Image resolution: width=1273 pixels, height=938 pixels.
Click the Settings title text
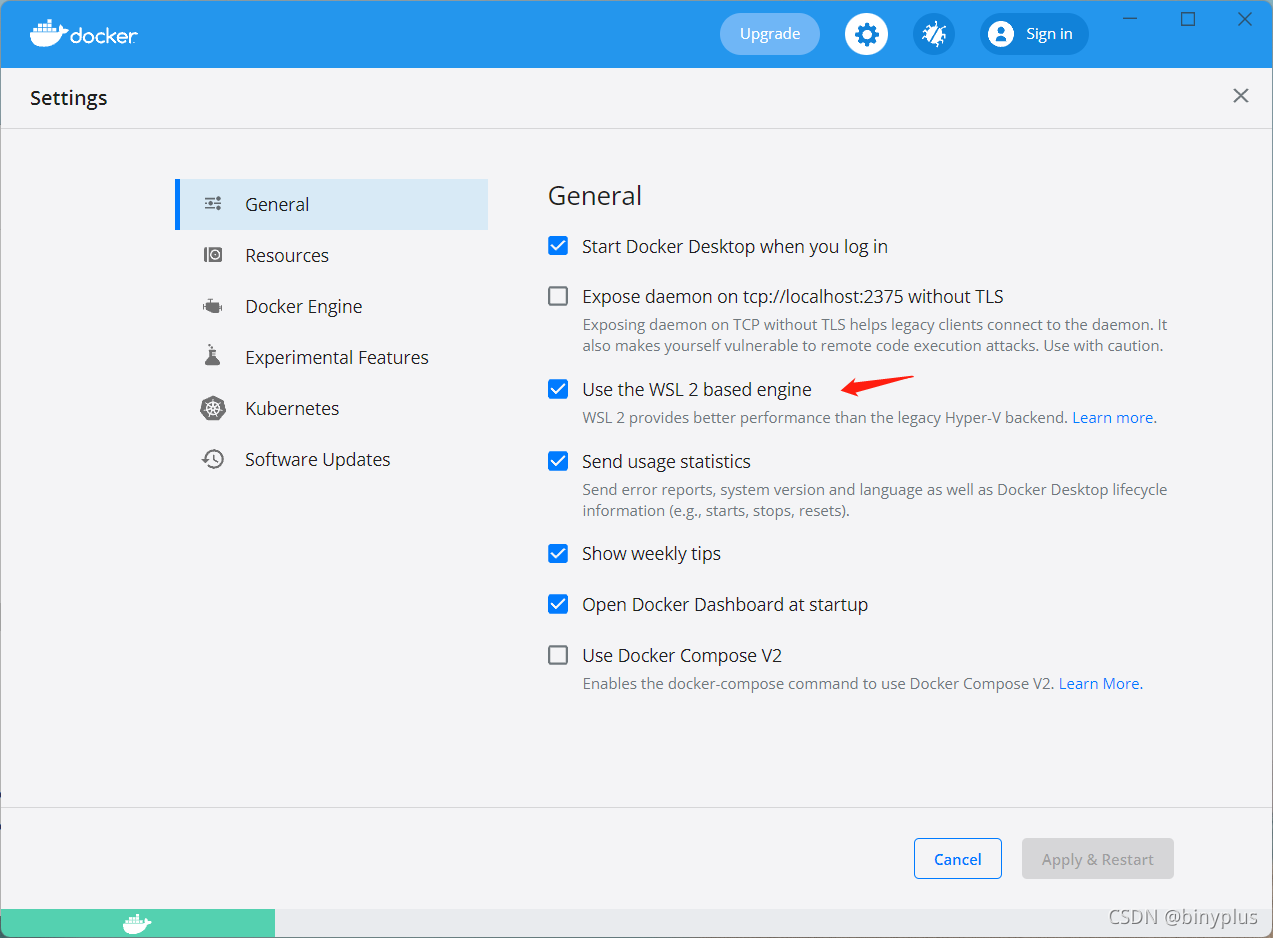69,98
